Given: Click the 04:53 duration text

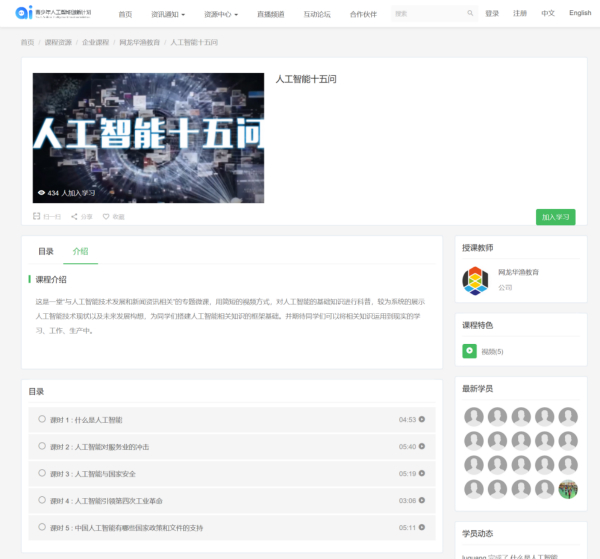Looking at the screenshot, I should tap(407, 419).
